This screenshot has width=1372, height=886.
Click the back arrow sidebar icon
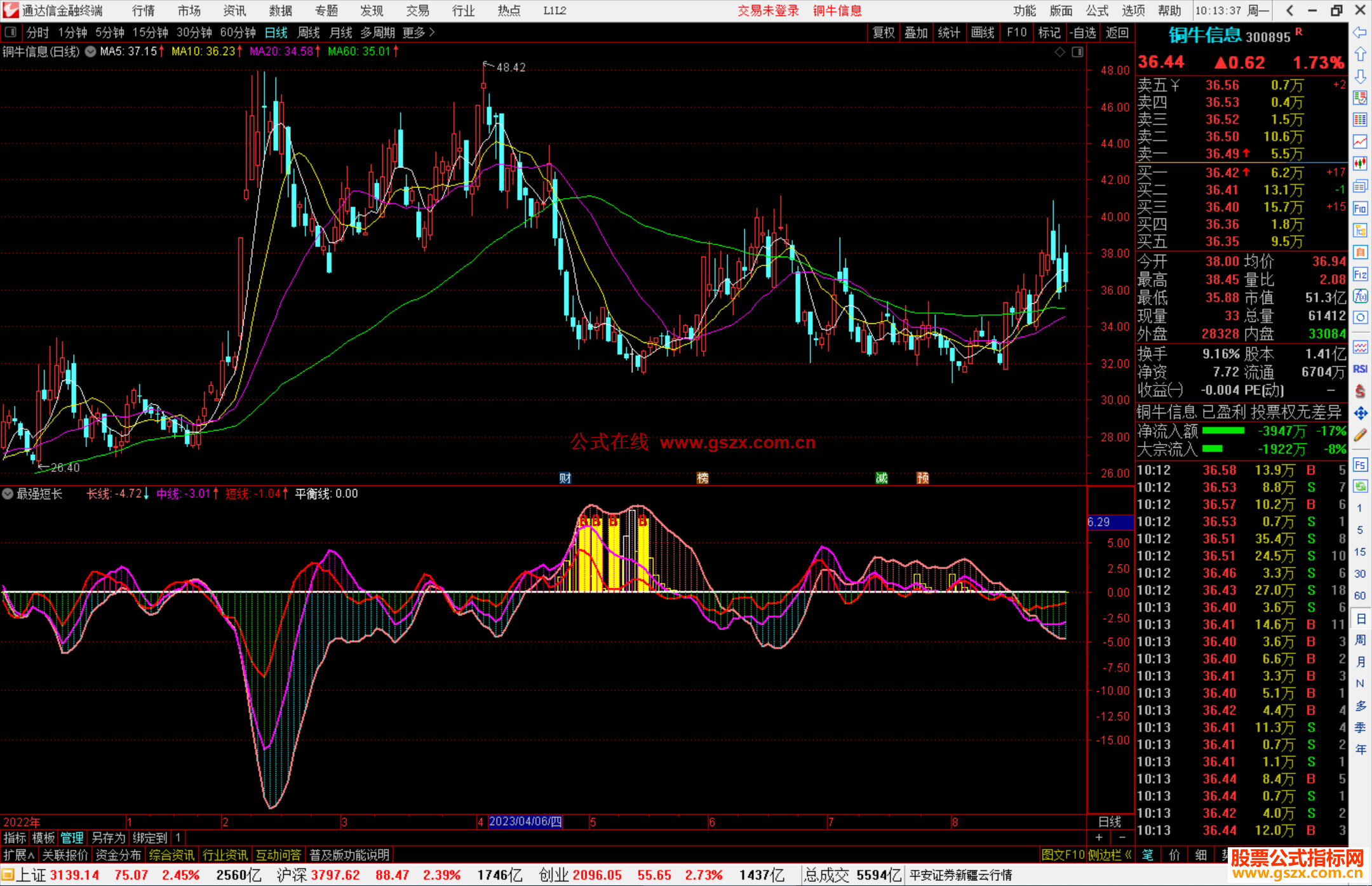1360,32
